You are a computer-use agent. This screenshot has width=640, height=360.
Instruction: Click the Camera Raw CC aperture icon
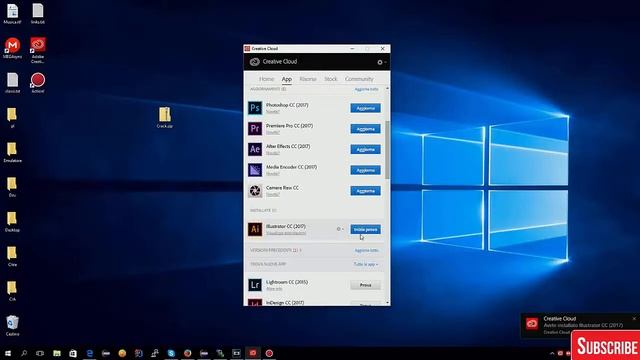(255, 191)
